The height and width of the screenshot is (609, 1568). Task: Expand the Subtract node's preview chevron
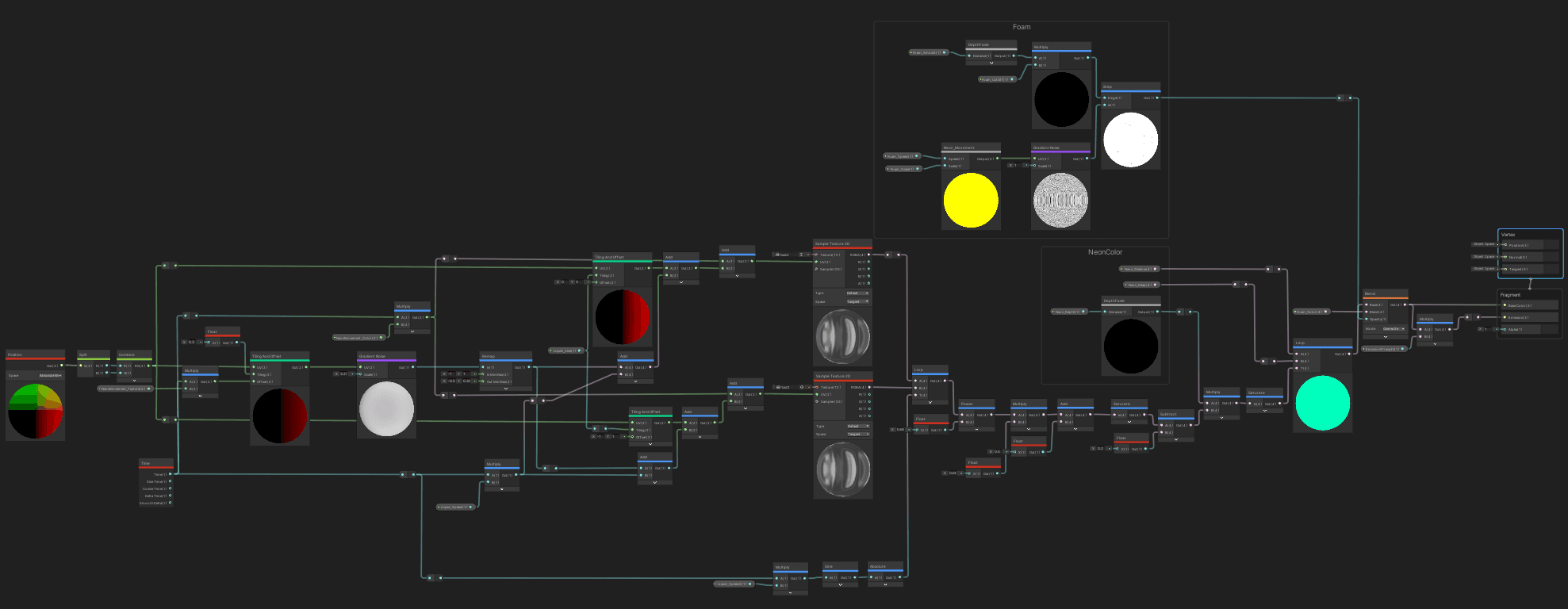1175,439
